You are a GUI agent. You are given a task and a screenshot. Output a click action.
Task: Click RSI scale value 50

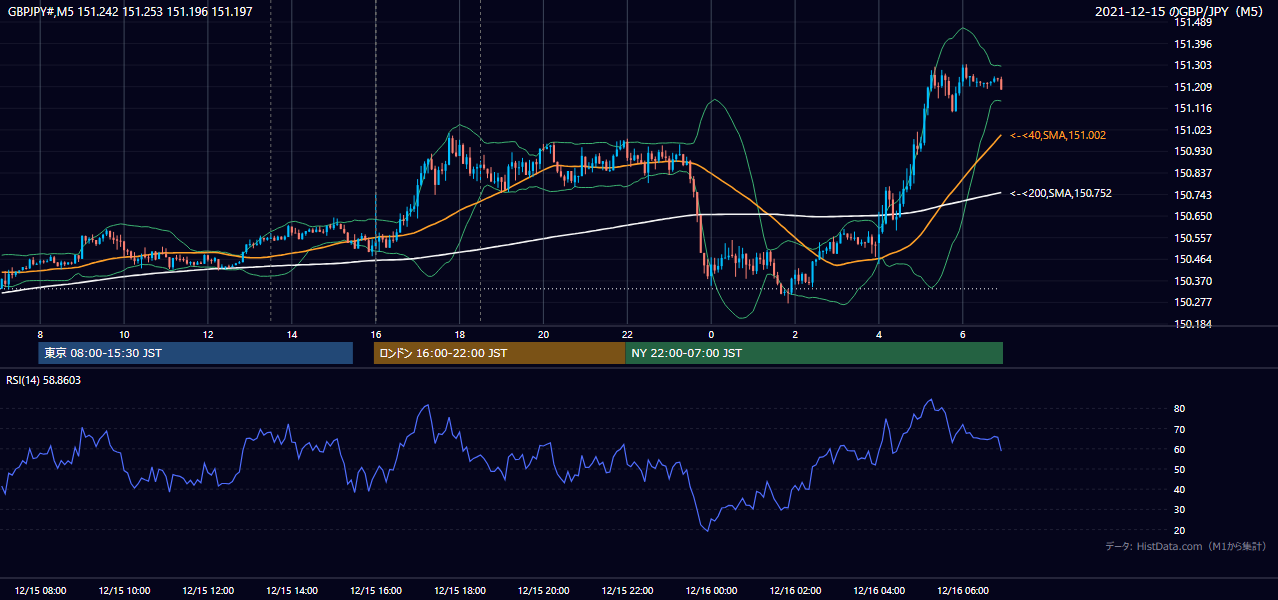coord(1180,469)
